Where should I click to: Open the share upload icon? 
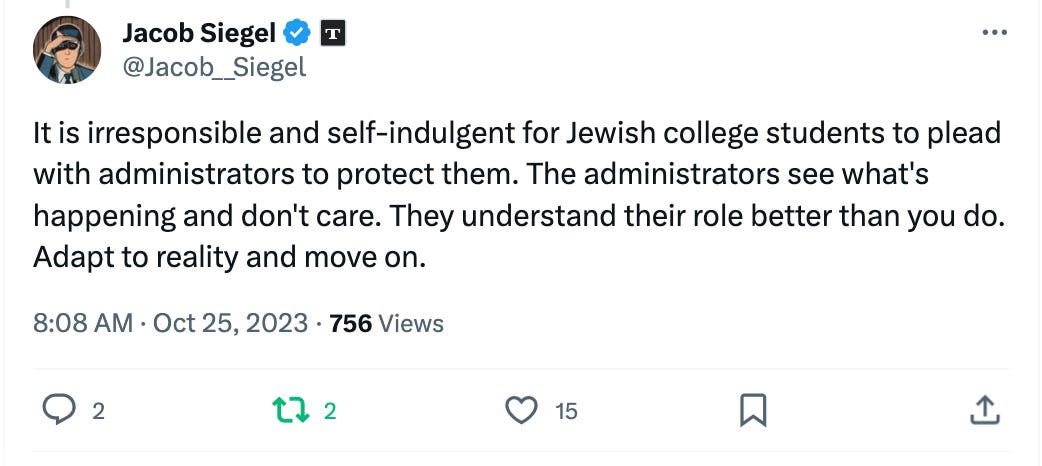(983, 409)
